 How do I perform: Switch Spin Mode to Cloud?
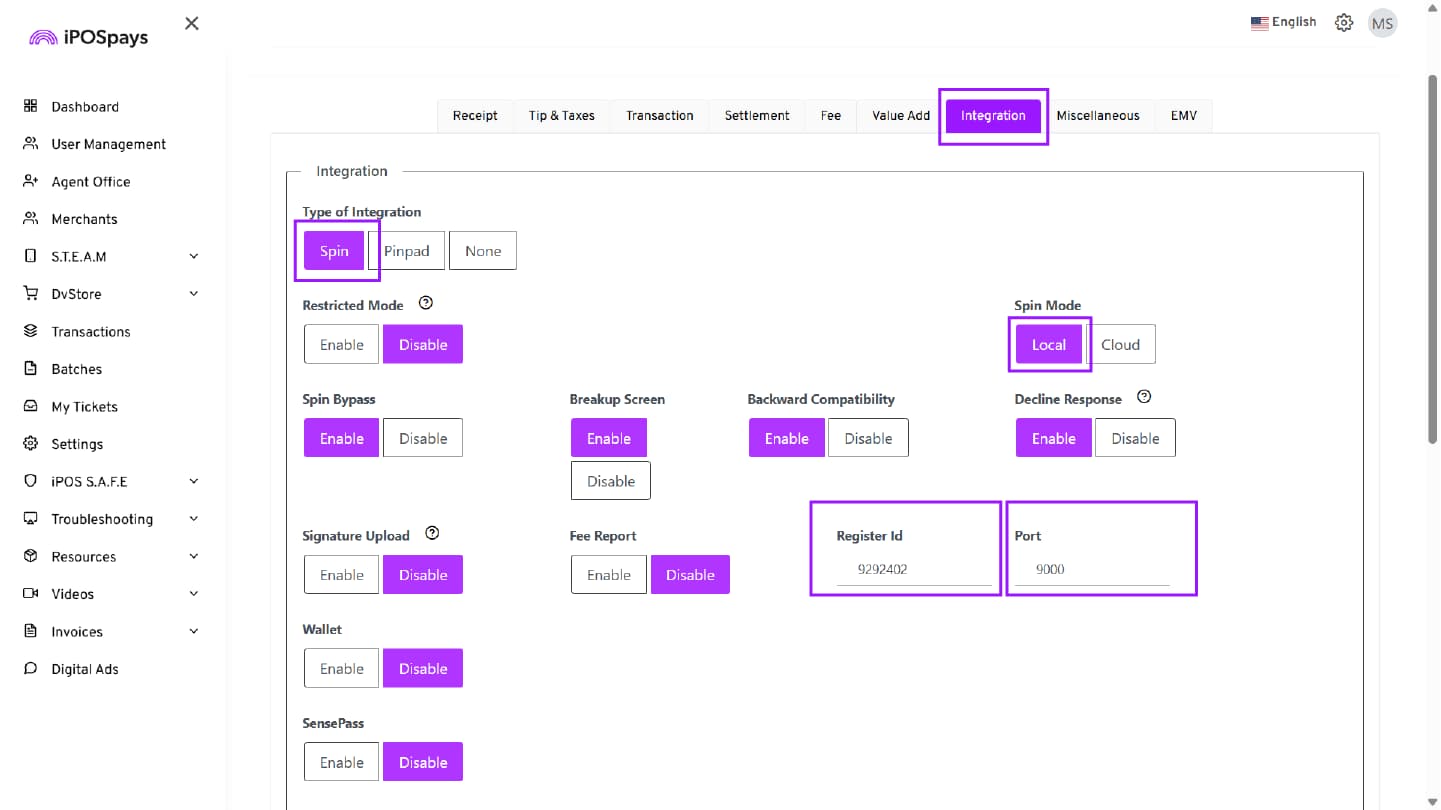[1120, 344]
